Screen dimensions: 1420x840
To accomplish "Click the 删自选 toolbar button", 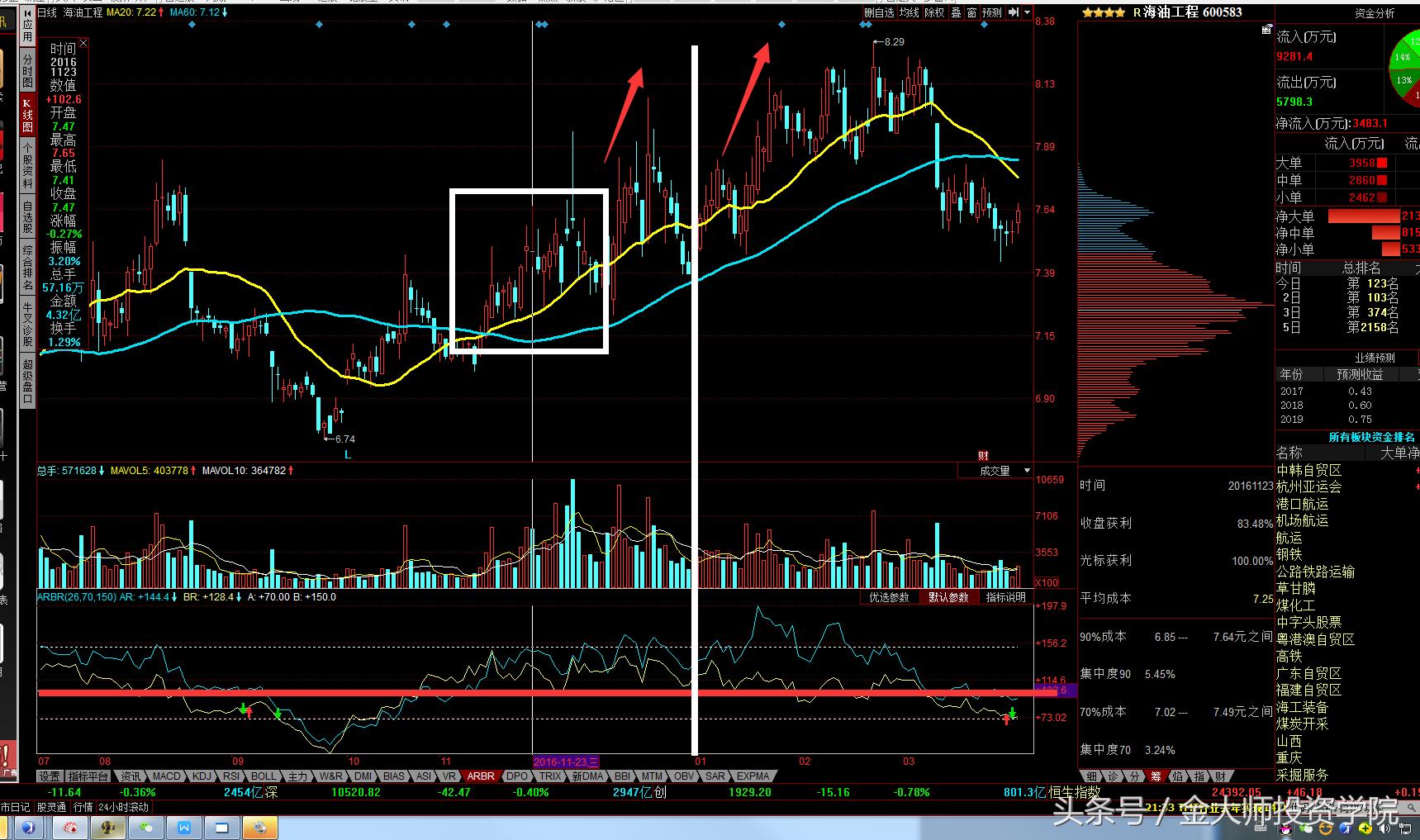I will coord(880,12).
